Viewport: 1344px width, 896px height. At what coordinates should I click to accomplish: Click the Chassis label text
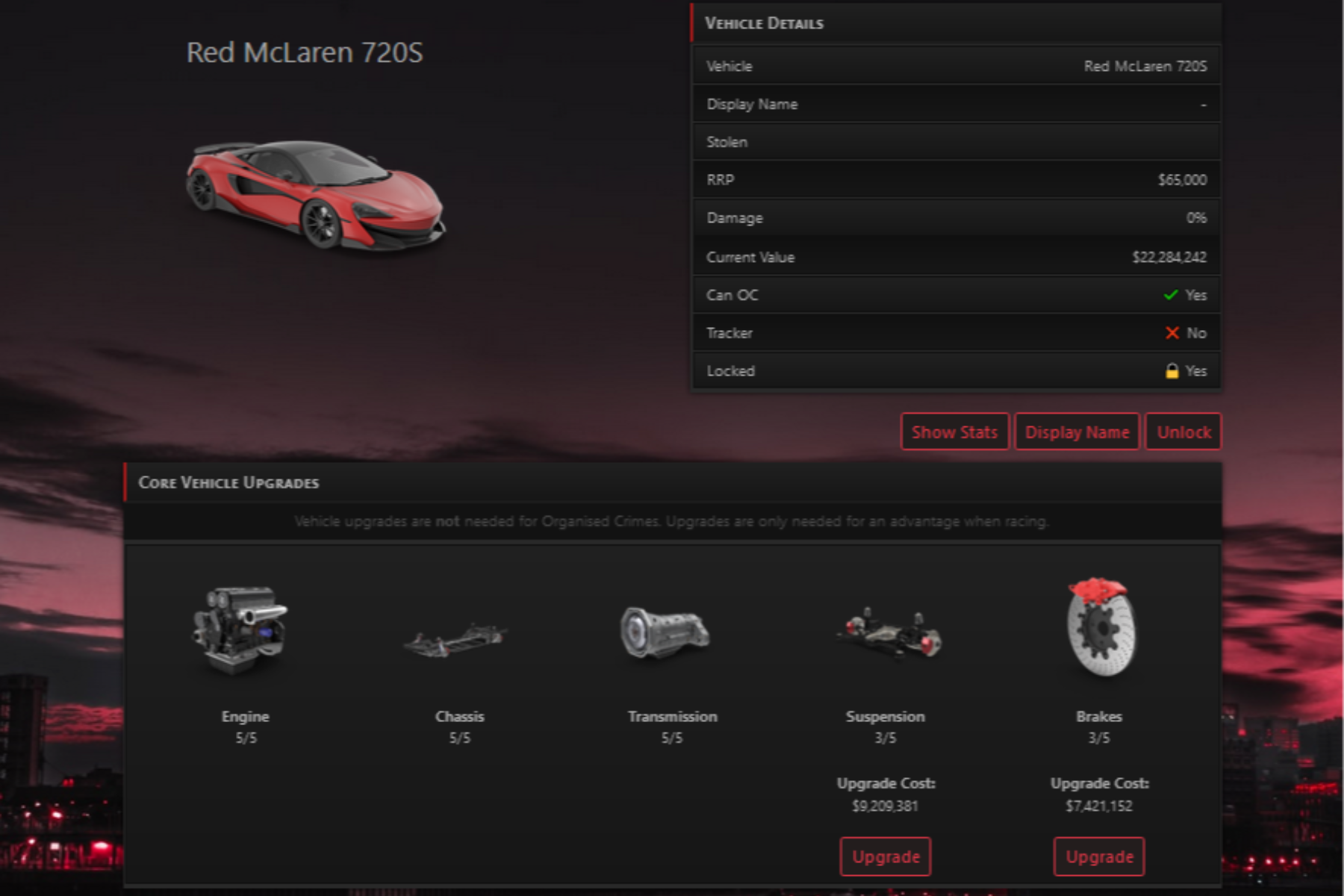[x=459, y=716]
